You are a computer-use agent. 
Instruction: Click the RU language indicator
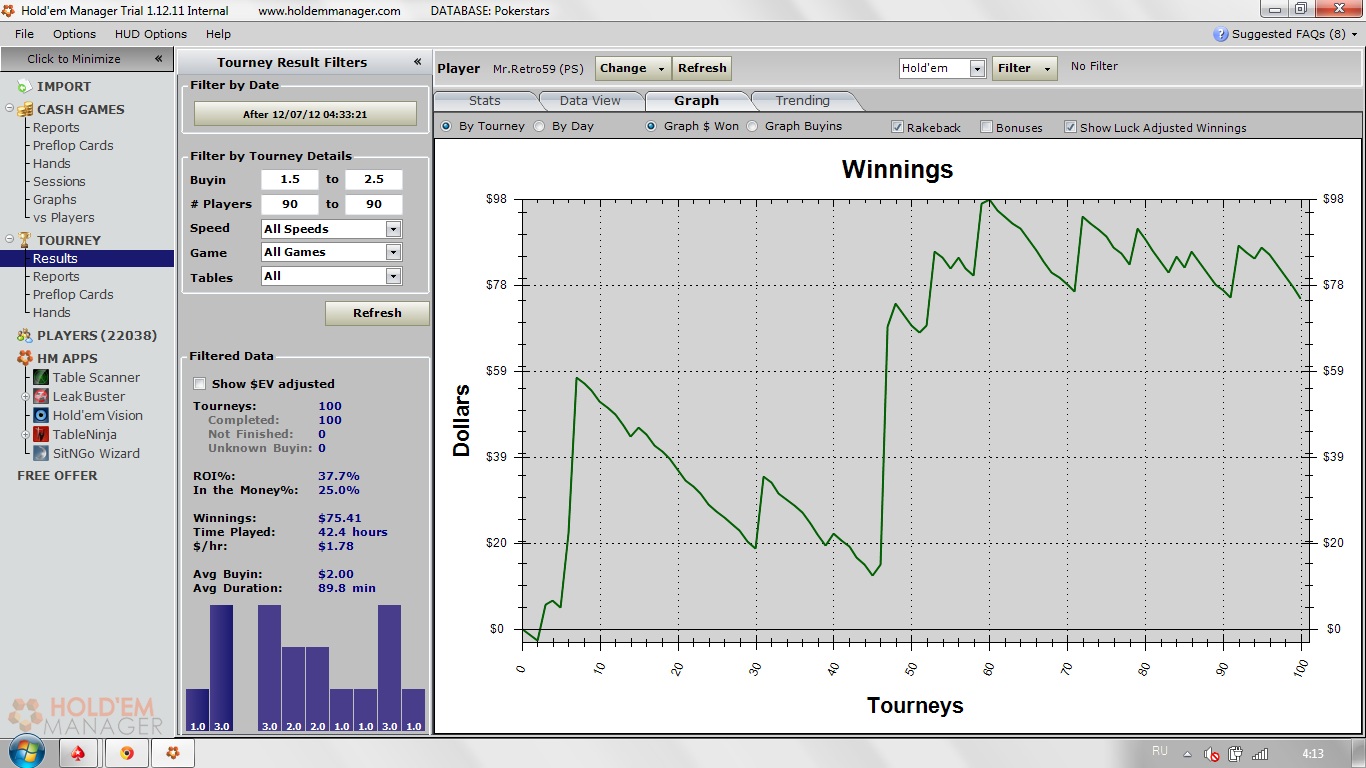point(1160,751)
